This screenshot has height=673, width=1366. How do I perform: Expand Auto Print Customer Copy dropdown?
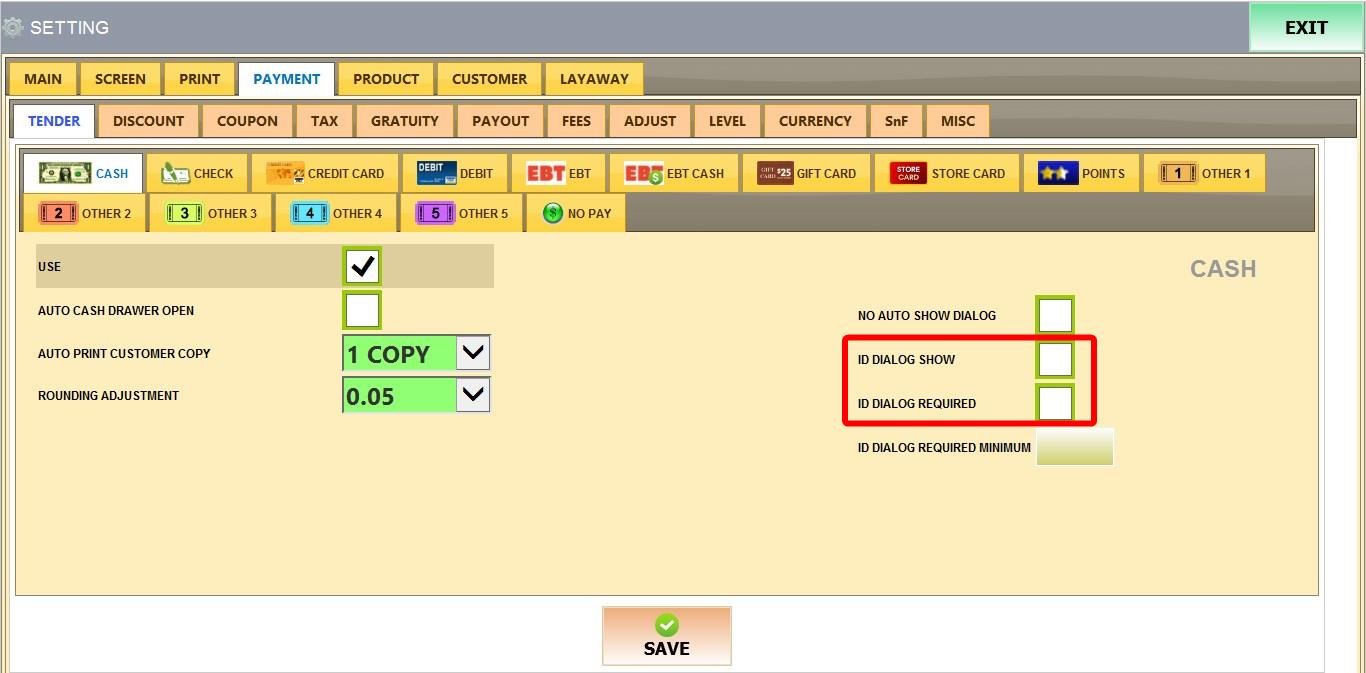(x=473, y=353)
